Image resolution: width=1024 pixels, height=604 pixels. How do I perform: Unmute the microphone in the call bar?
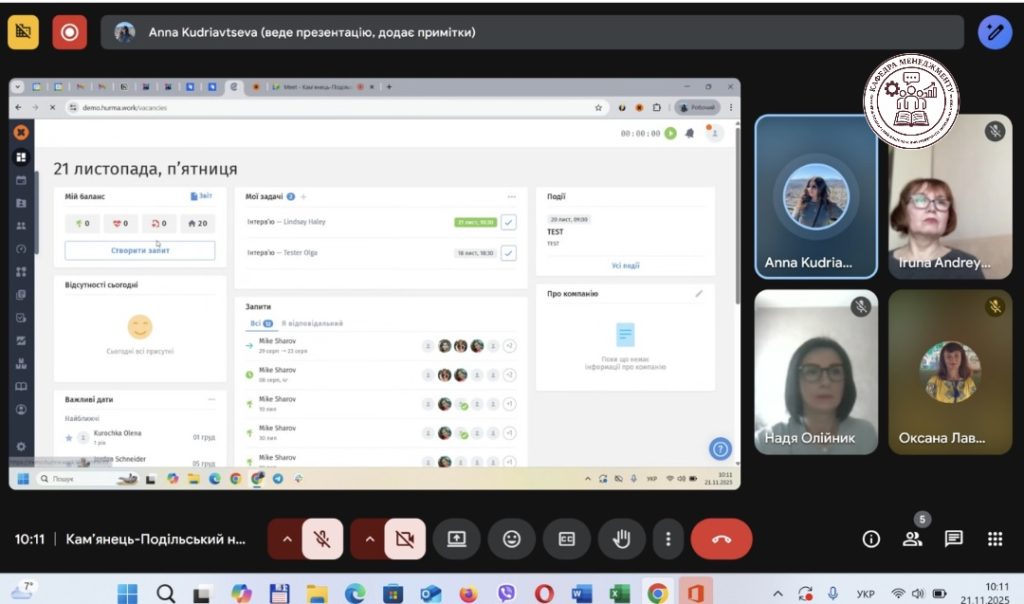[x=322, y=539]
